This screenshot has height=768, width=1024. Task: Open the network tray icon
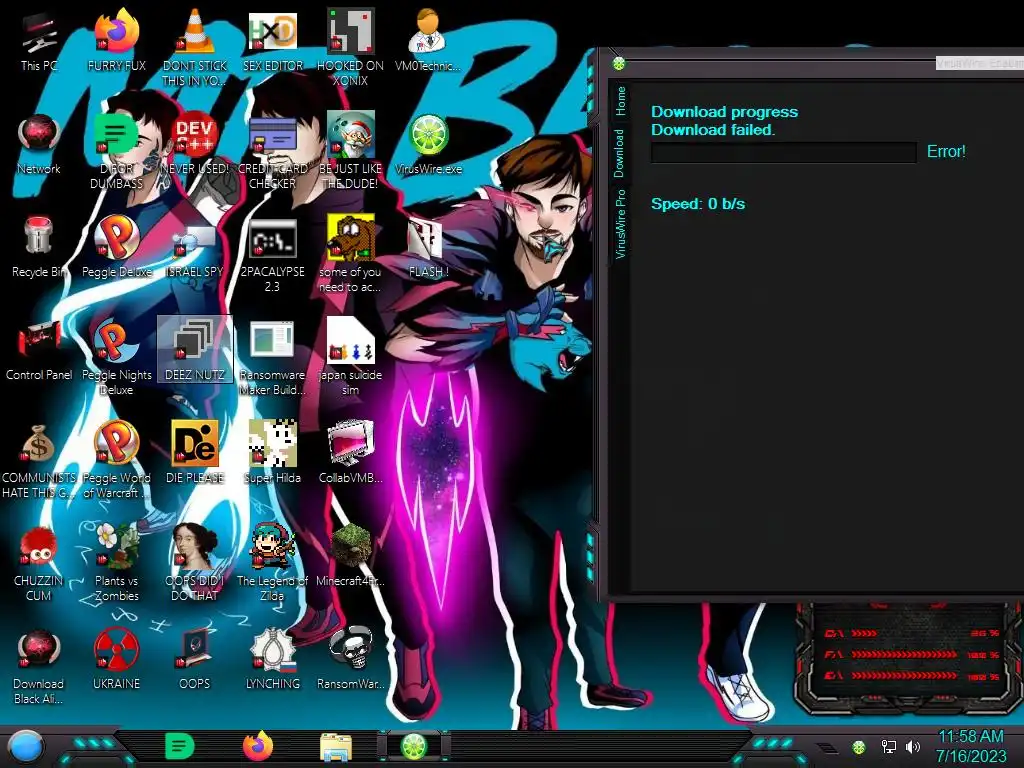888,746
